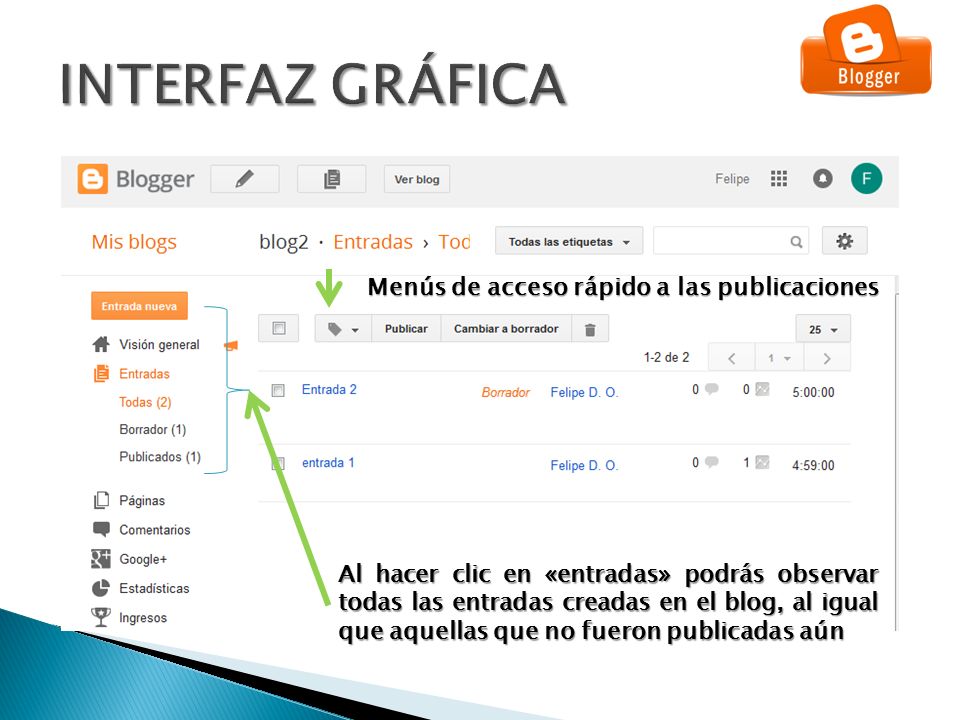Click the Publicar button

click(406, 329)
